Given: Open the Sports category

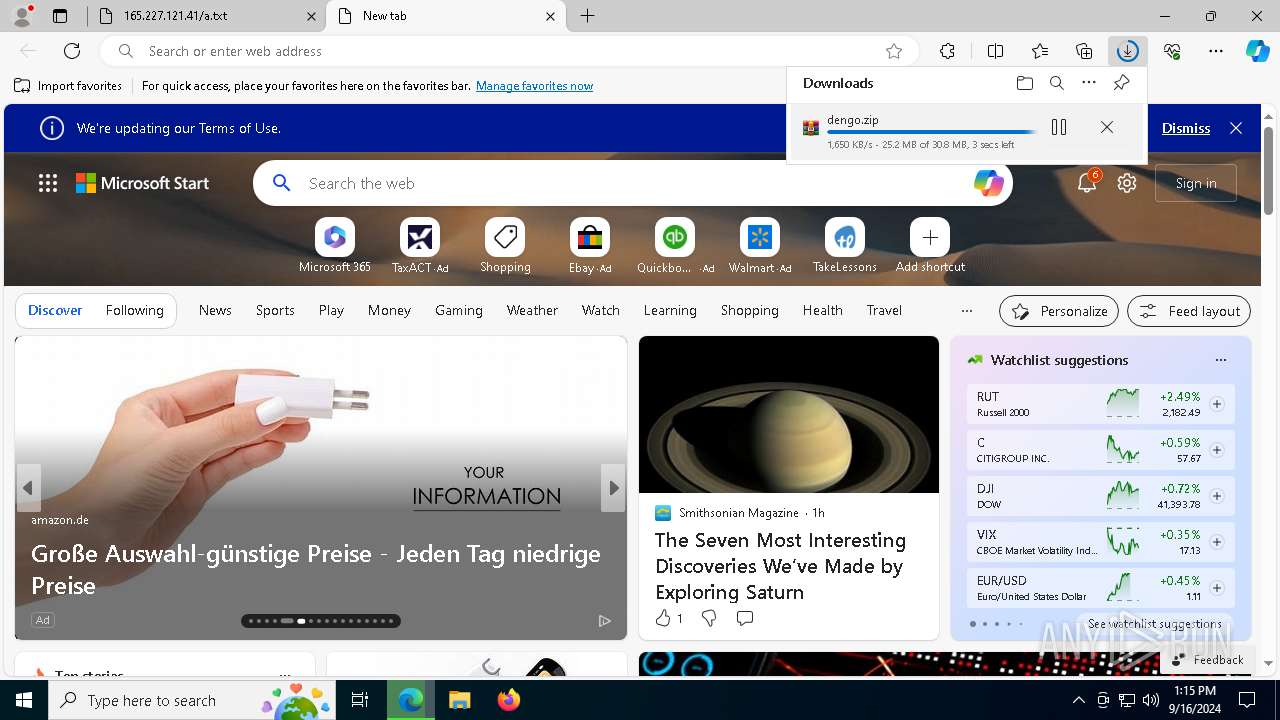Looking at the screenshot, I should (x=275, y=310).
